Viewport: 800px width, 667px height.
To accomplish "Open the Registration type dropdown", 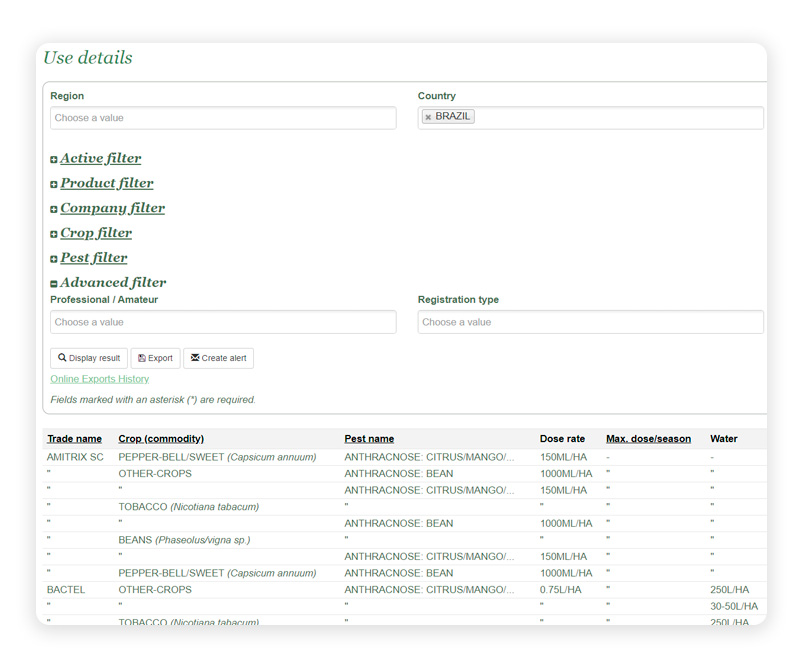I will pyautogui.click(x=590, y=322).
